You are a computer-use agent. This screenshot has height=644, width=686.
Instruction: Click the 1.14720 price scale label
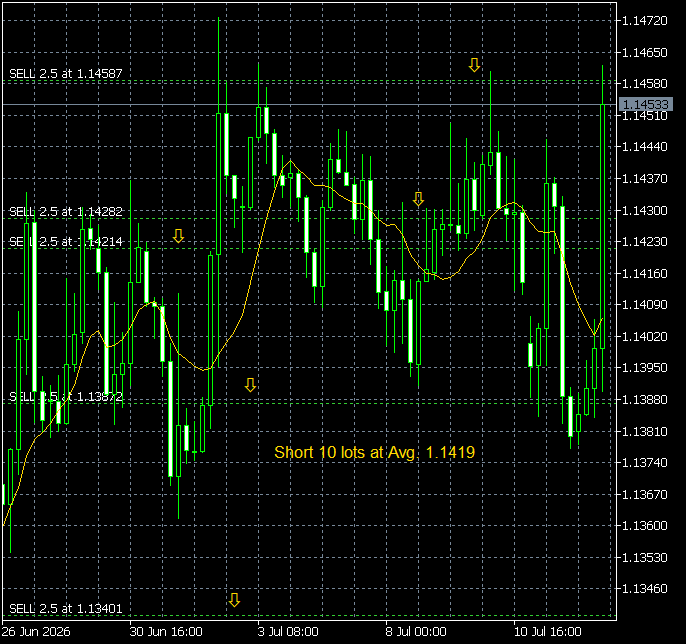pos(644,21)
